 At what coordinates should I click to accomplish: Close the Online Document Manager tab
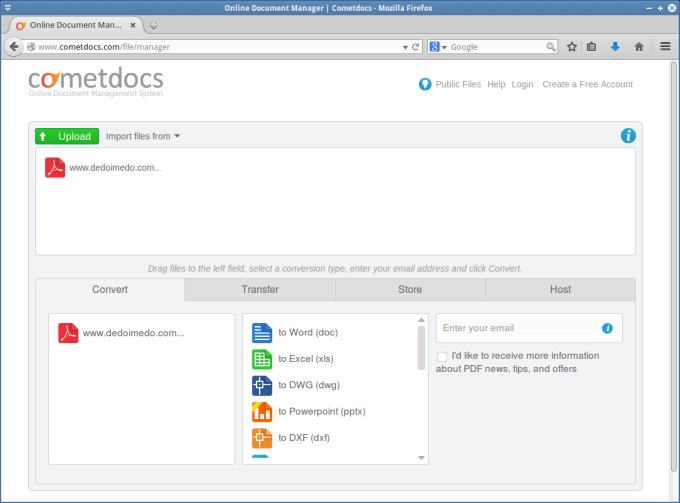pos(133,25)
